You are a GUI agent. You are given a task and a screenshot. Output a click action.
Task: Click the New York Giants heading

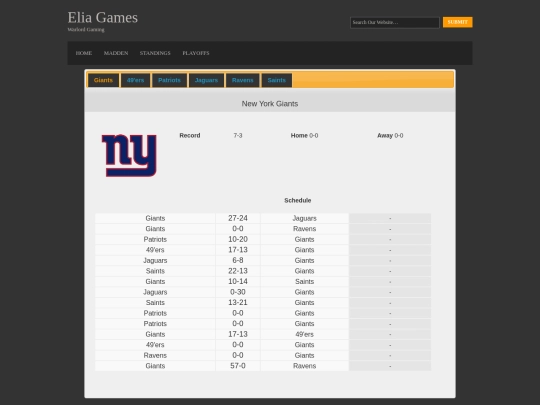pyautogui.click(x=270, y=104)
